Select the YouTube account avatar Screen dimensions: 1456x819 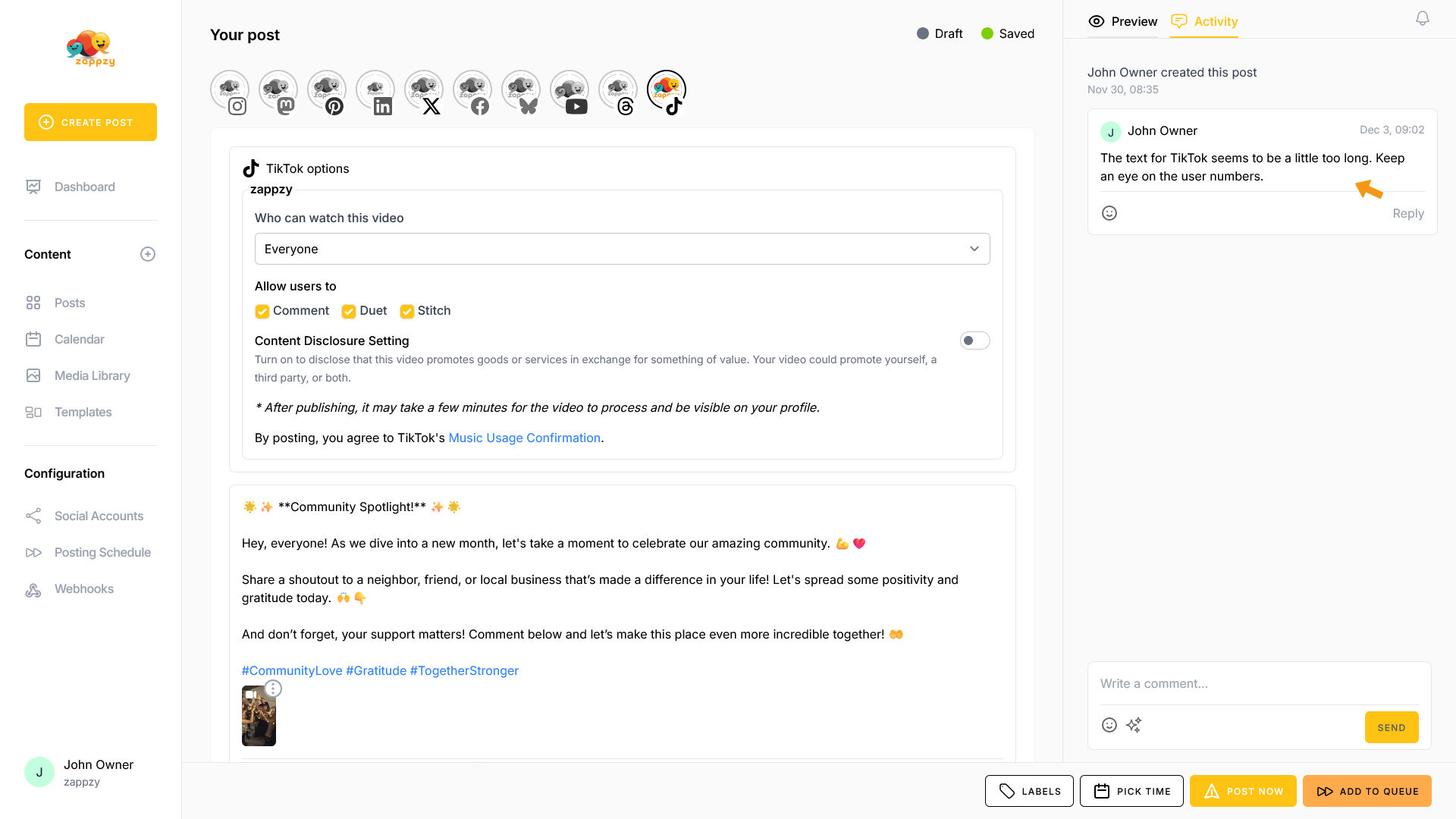[x=569, y=91]
